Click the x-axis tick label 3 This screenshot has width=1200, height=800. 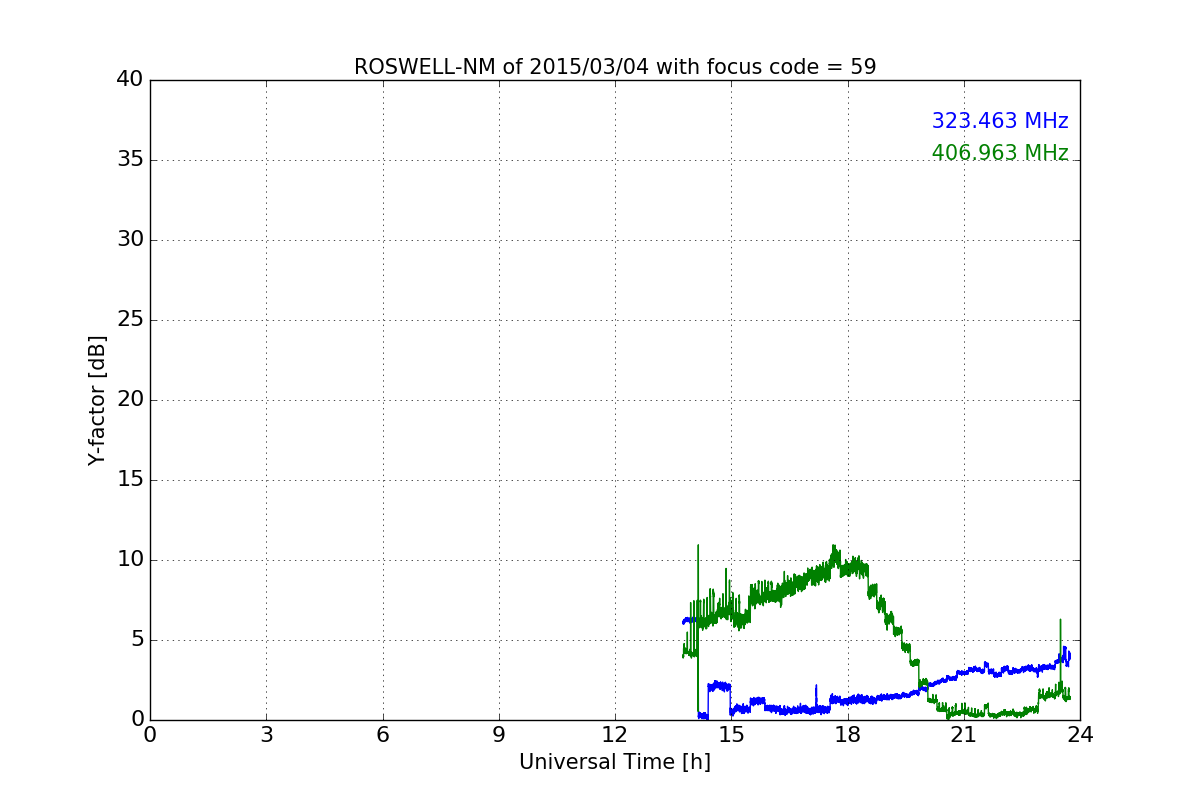266,735
